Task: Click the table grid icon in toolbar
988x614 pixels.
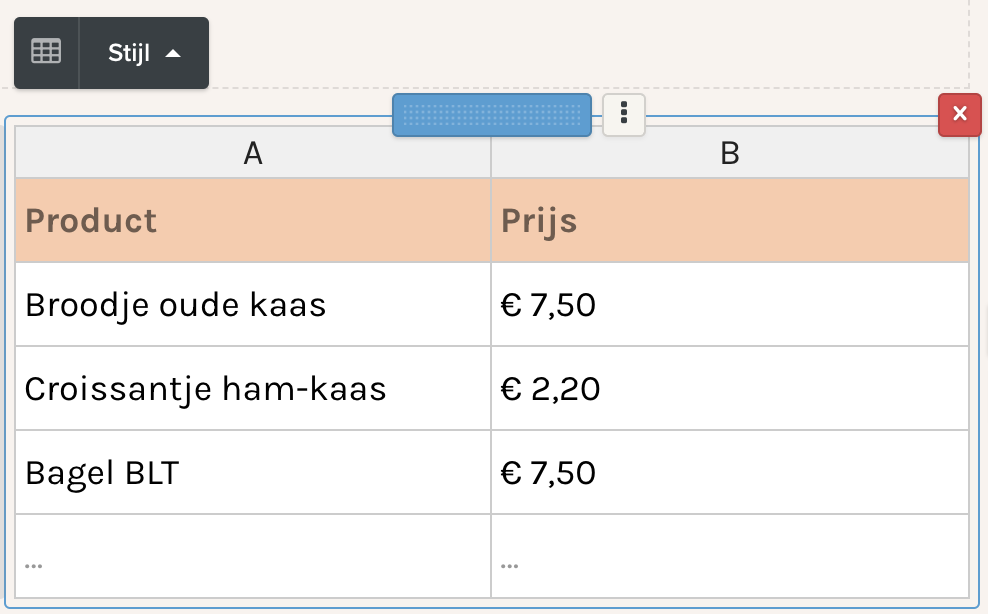Action: (46, 52)
